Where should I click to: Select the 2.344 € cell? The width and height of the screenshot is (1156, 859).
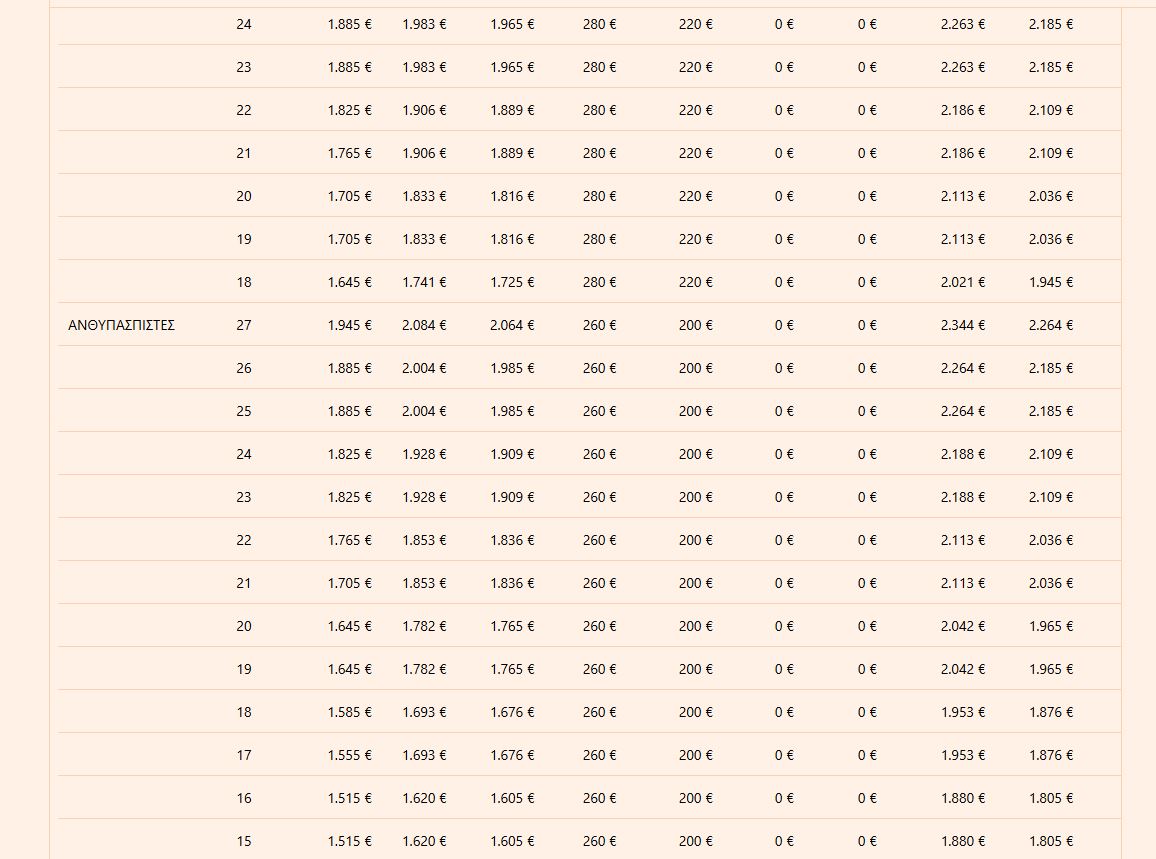[x=962, y=325]
